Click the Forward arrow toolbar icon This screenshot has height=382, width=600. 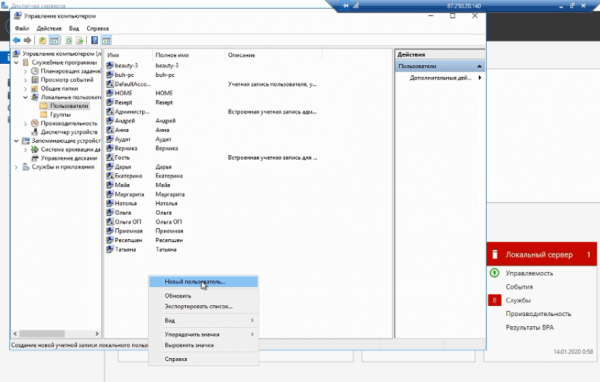point(28,40)
